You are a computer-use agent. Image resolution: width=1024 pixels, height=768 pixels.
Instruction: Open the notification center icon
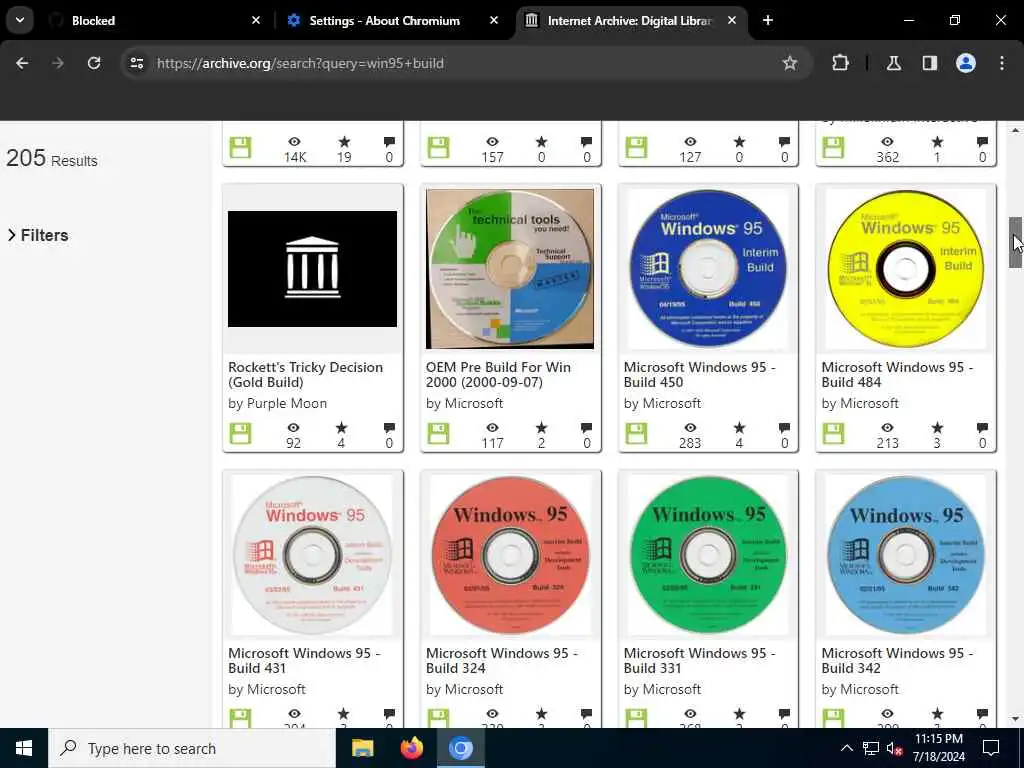(991, 748)
